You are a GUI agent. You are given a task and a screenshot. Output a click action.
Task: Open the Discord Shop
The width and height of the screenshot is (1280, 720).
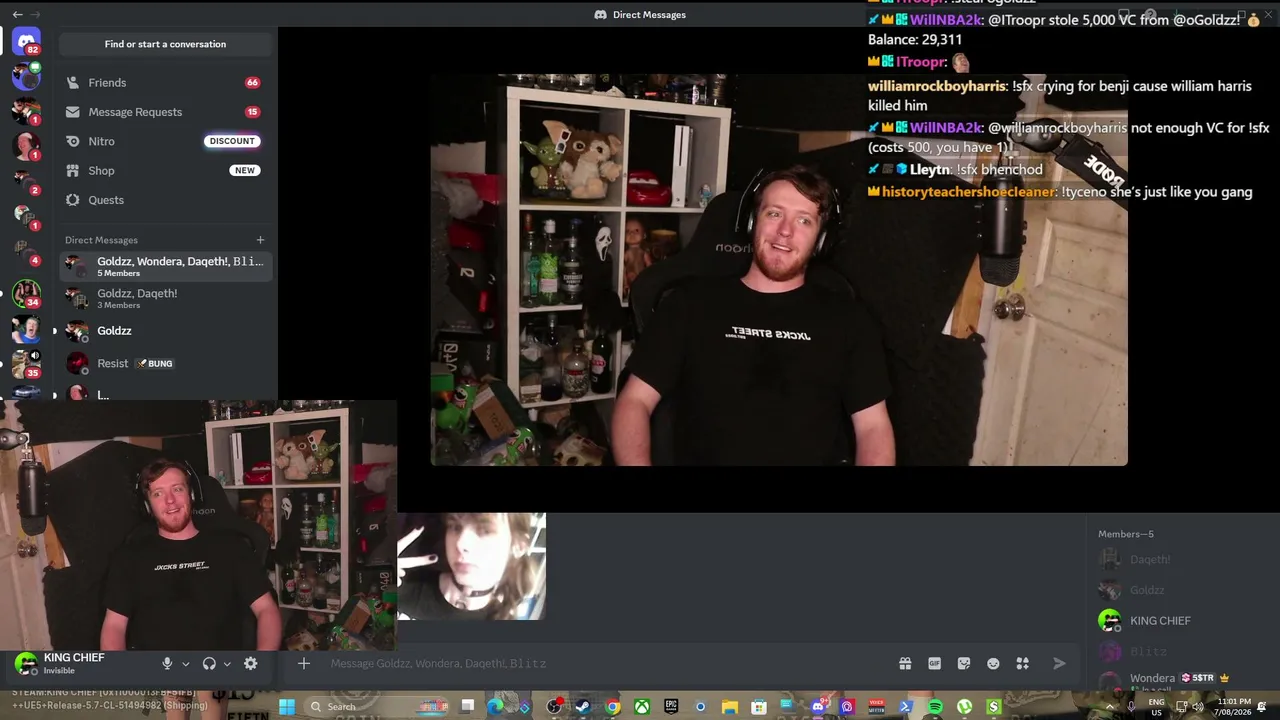coord(165,171)
